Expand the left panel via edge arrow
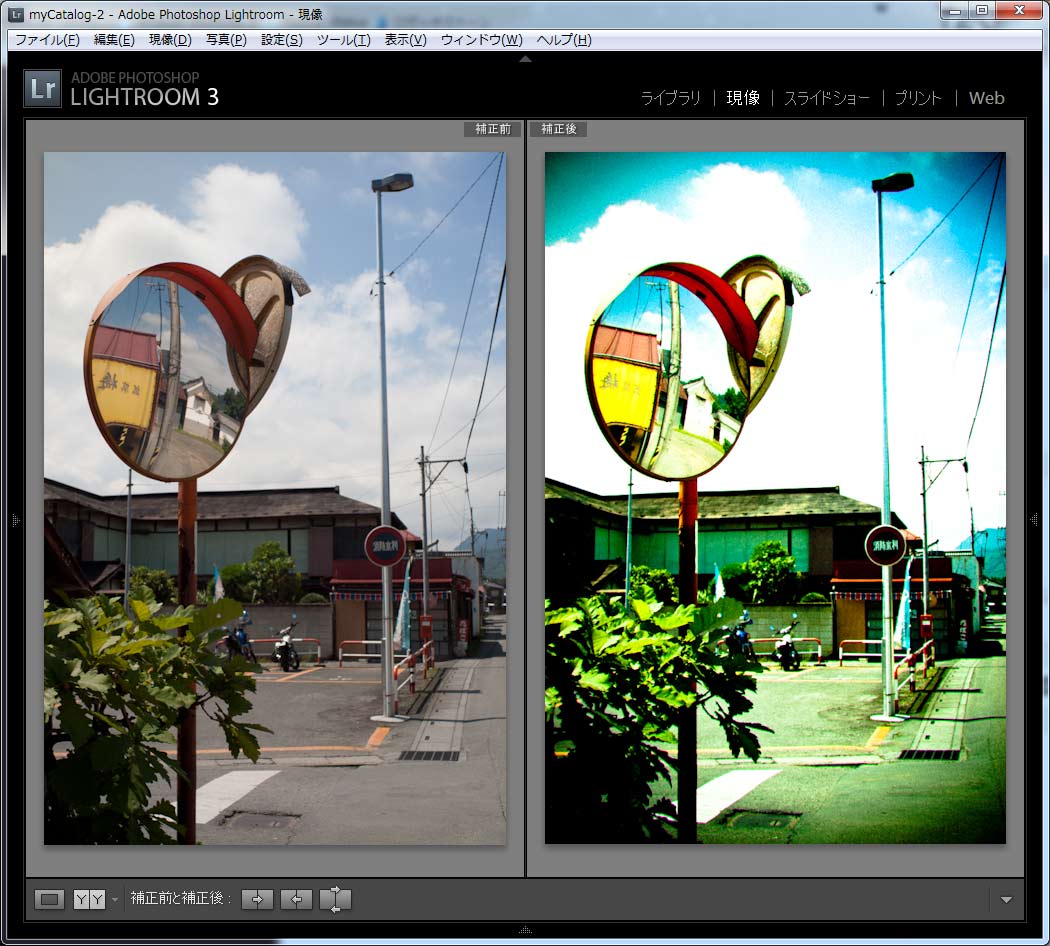Screen dimensions: 1050x946 point(14,519)
